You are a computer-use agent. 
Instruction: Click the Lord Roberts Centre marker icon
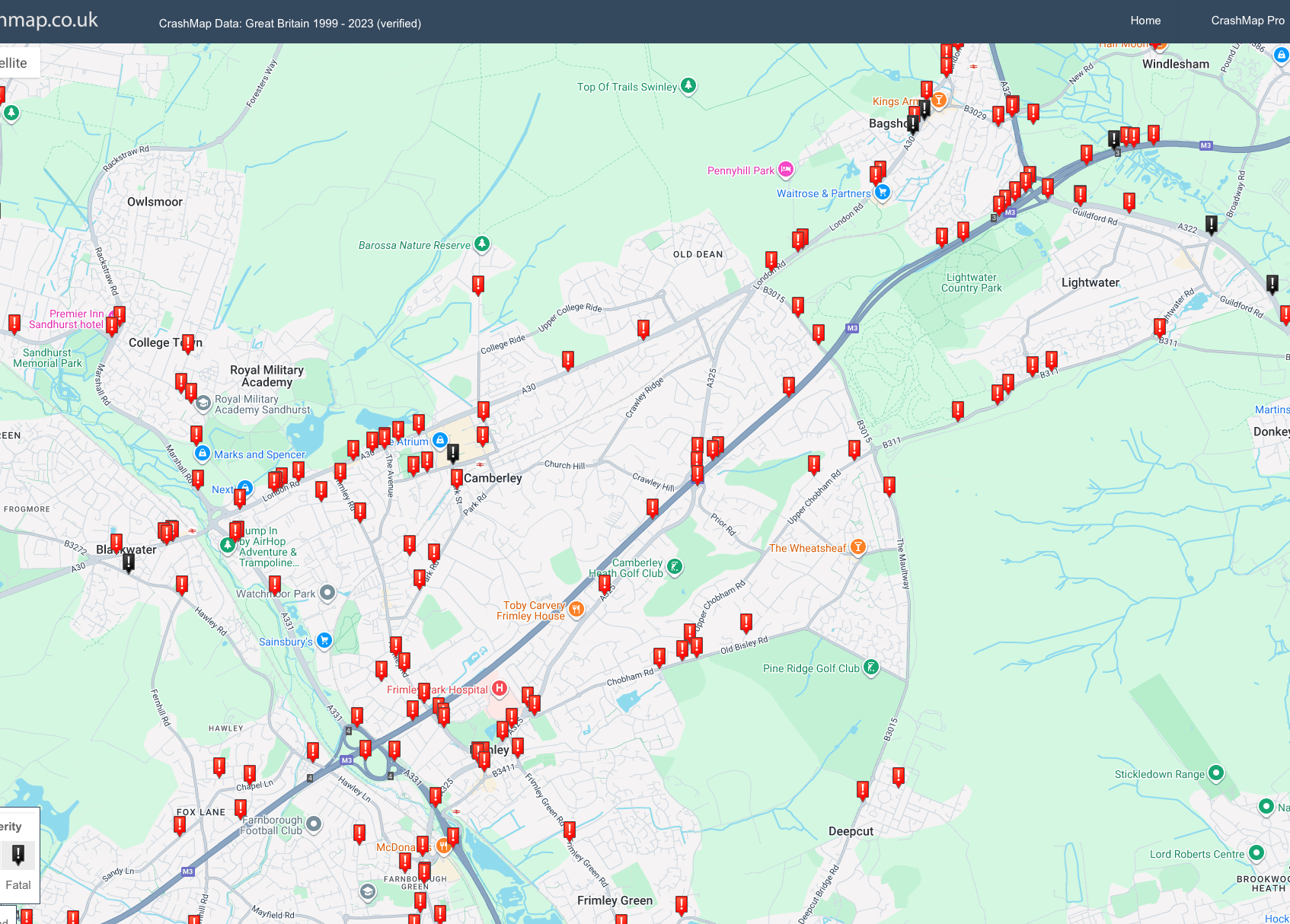1256,852
